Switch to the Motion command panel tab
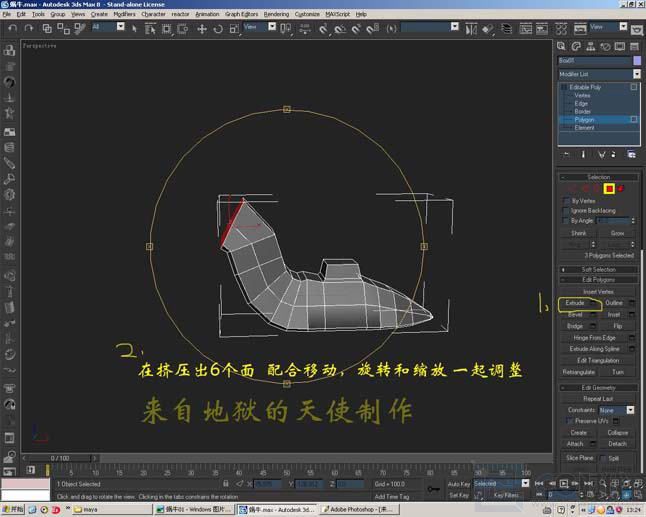Viewport: 646px width, 517px height. [x=605, y=46]
